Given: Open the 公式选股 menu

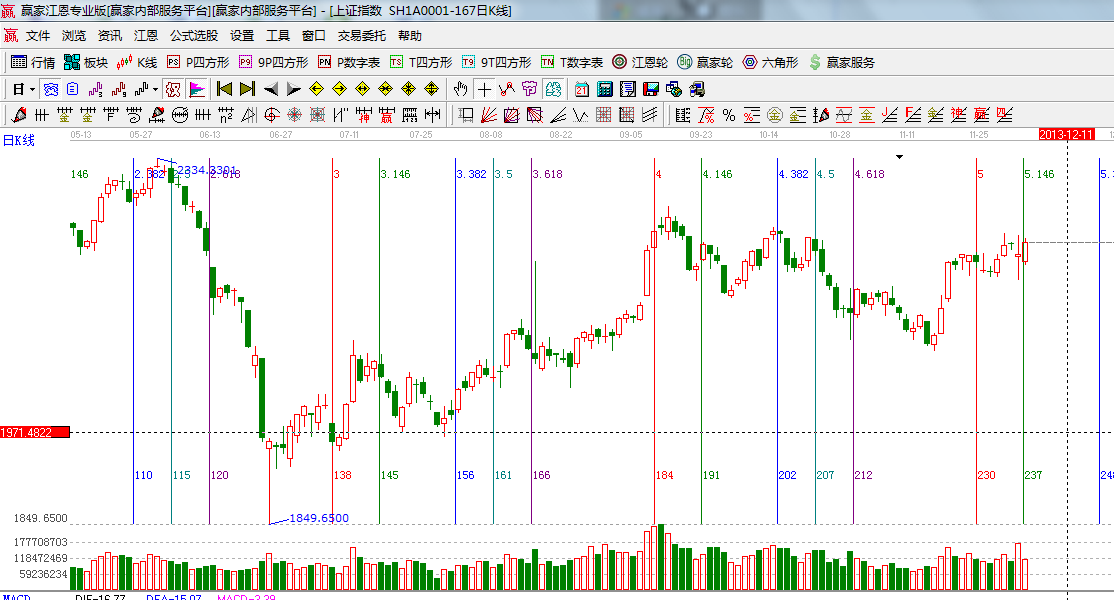Looking at the screenshot, I should tap(193, 35).
